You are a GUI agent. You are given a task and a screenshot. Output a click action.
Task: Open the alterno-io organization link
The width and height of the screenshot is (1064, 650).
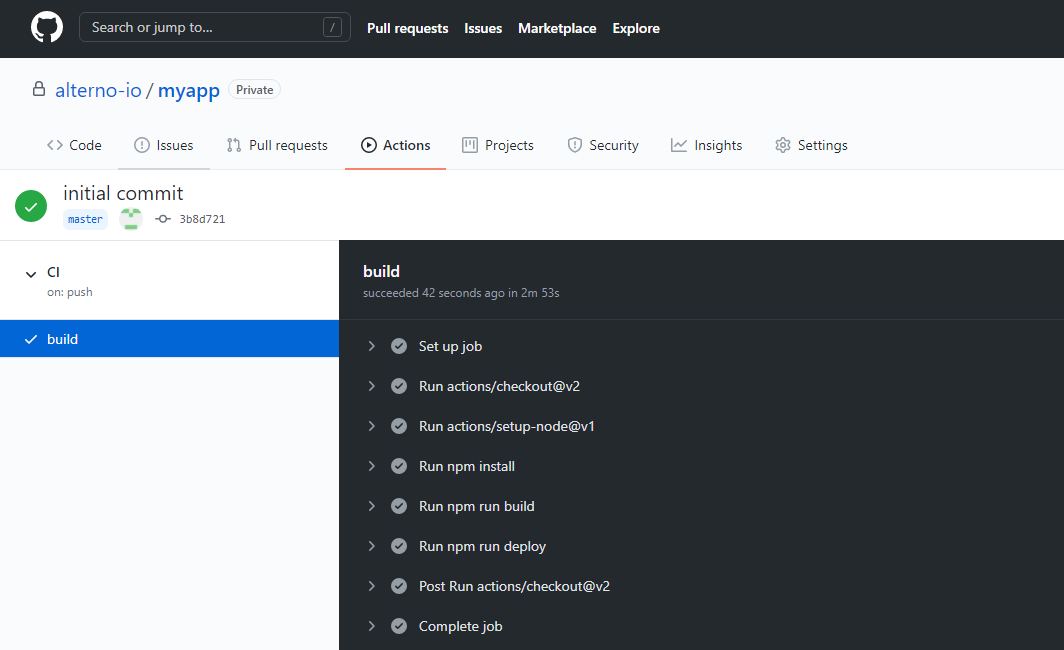98,90
